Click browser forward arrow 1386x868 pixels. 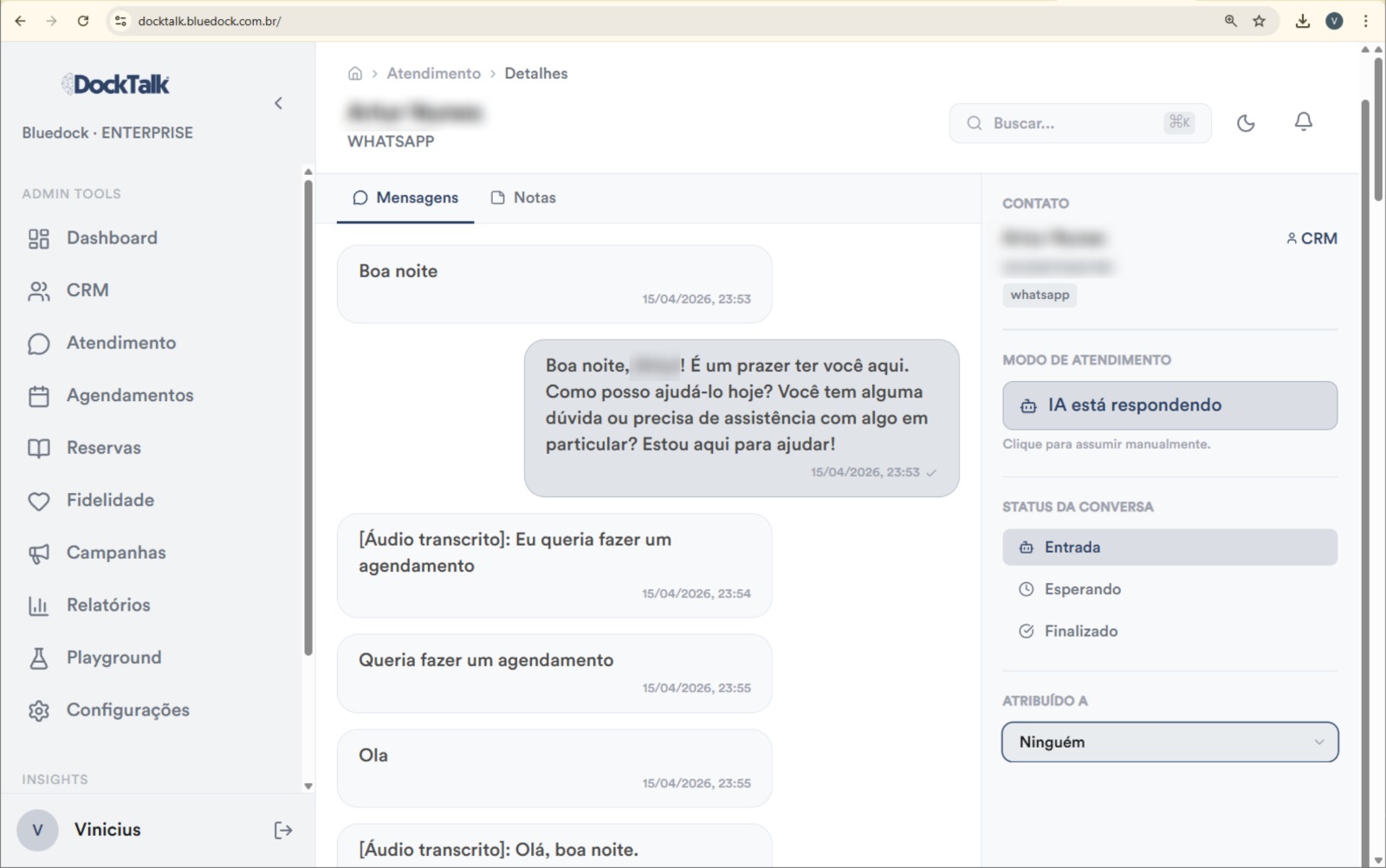[51, 21]
